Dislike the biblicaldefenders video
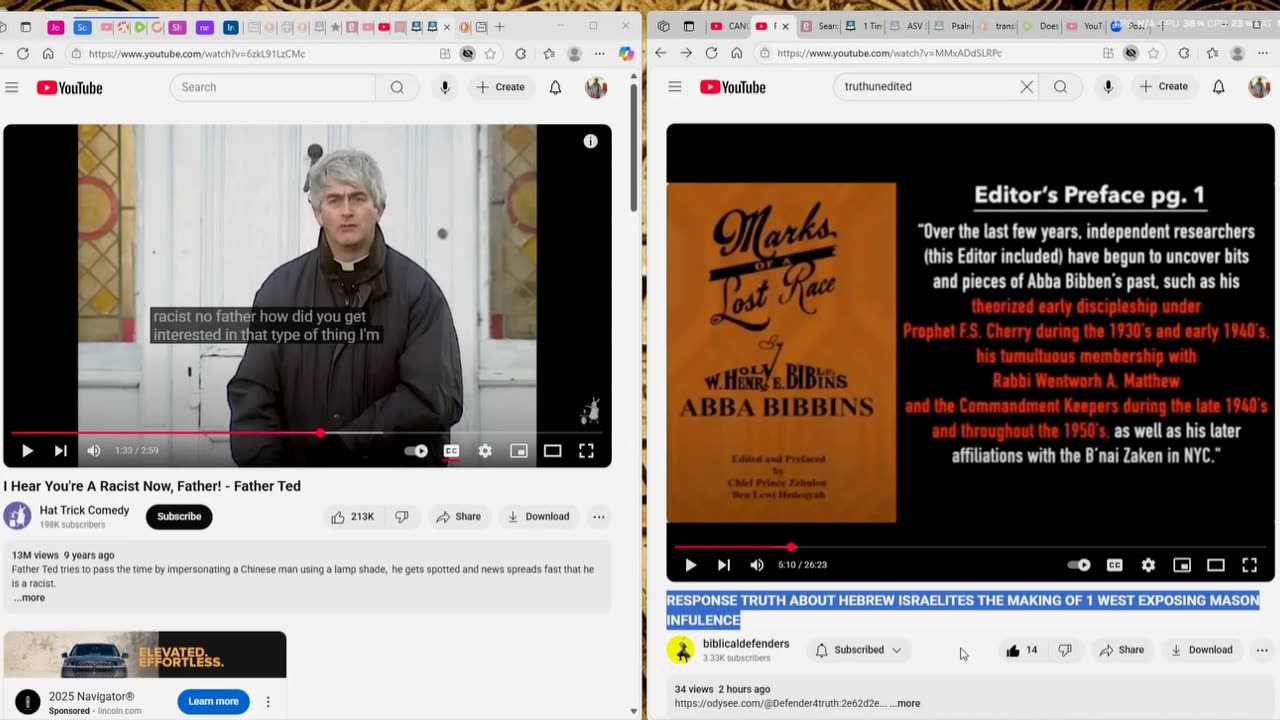Image resolution: width=1280 pixels, height=720 pixels. pyautogui.click(x=1065, y=650)
